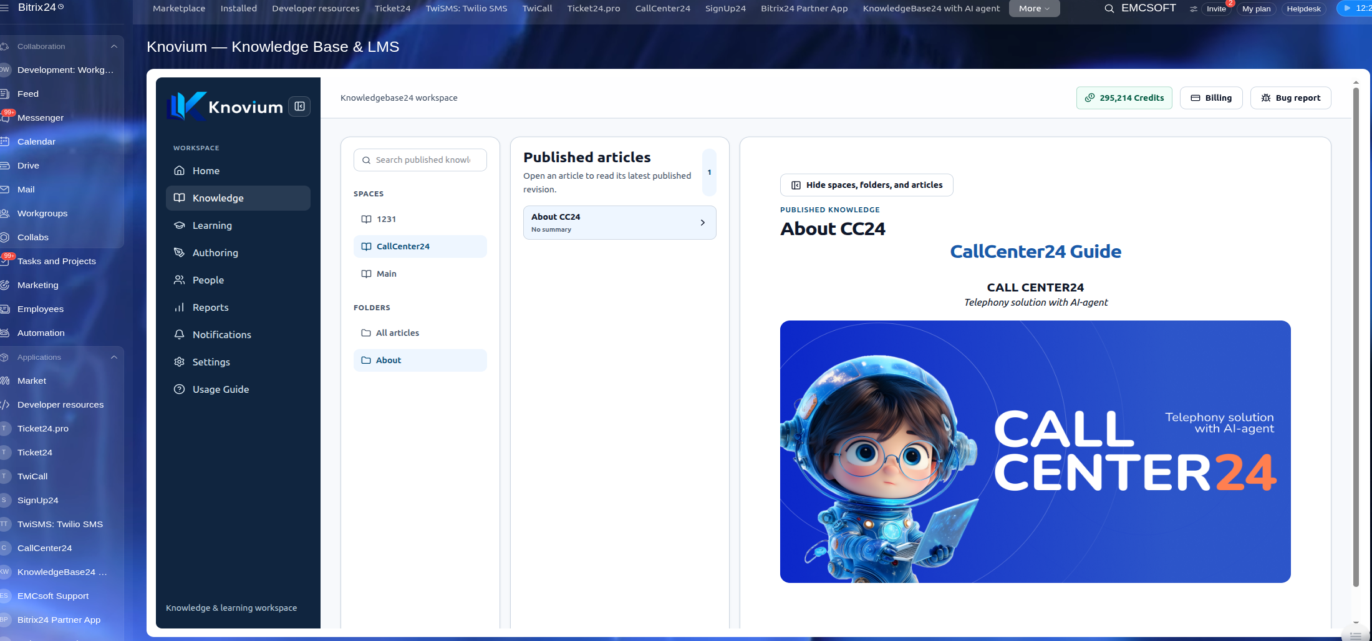The image size is (1372, 641).
Task: Collapse the Collaboration menu section
Action: coord(113,46)
